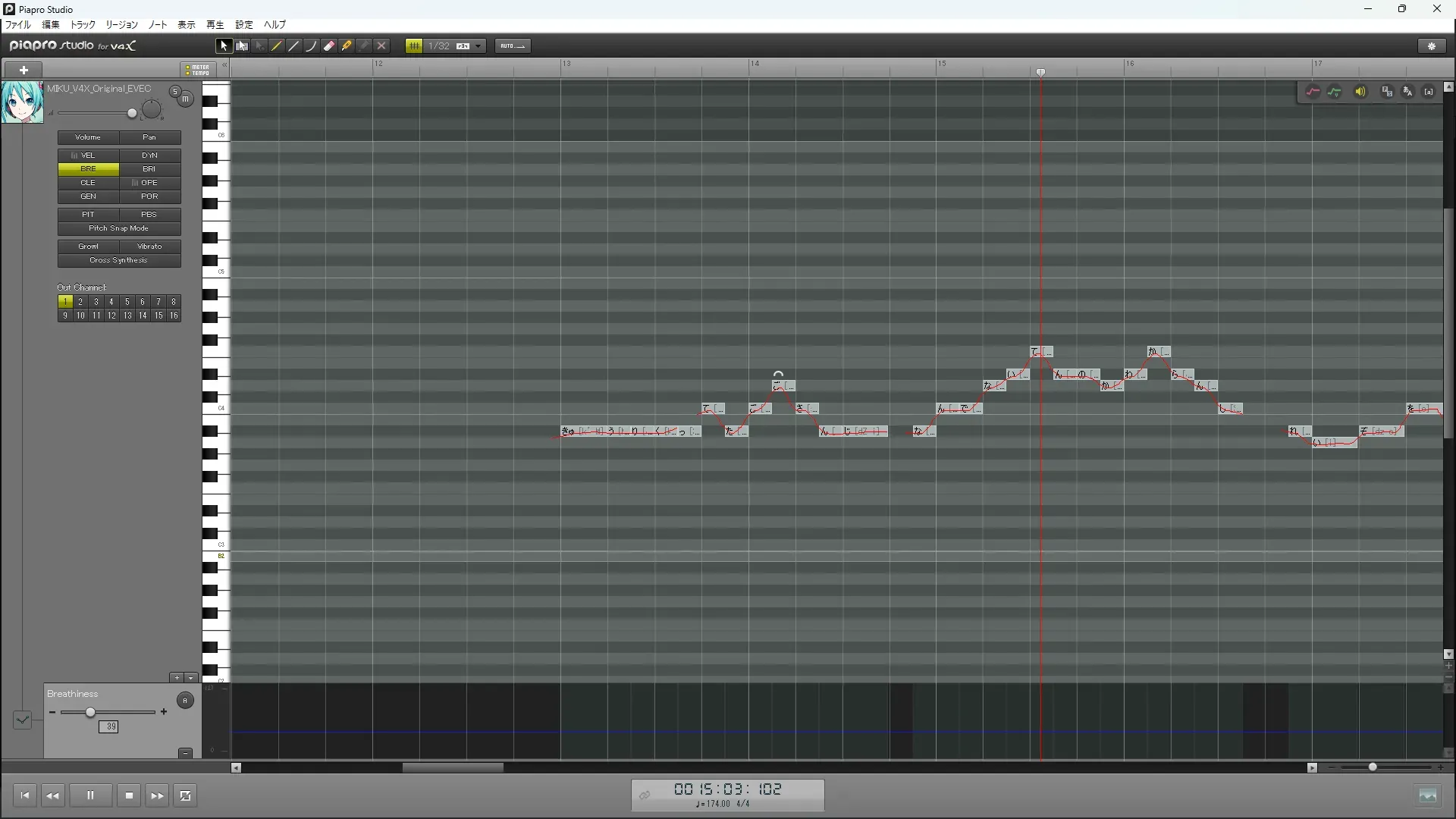The width and height of the screenshot is (1456, 819).
Task: Collapse the Breathiness parameter panel
Action: (185, 753)
